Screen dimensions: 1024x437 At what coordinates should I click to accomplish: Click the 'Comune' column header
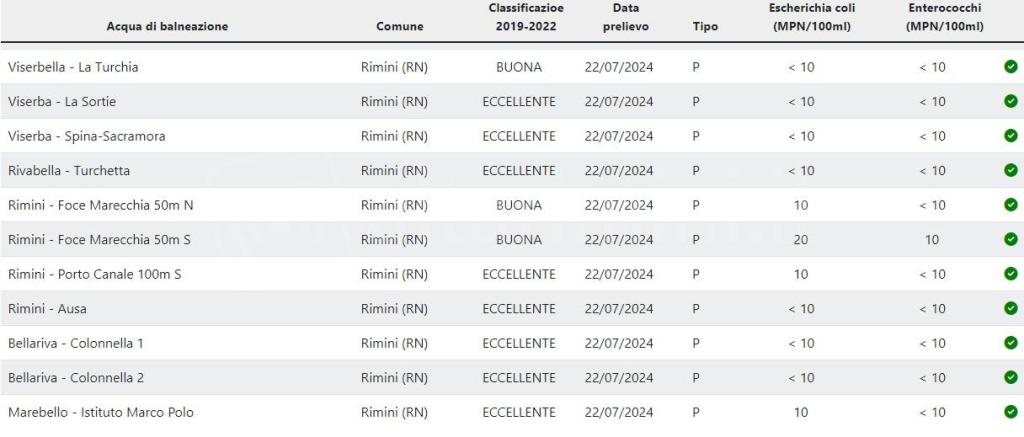(x=399, y=26)
